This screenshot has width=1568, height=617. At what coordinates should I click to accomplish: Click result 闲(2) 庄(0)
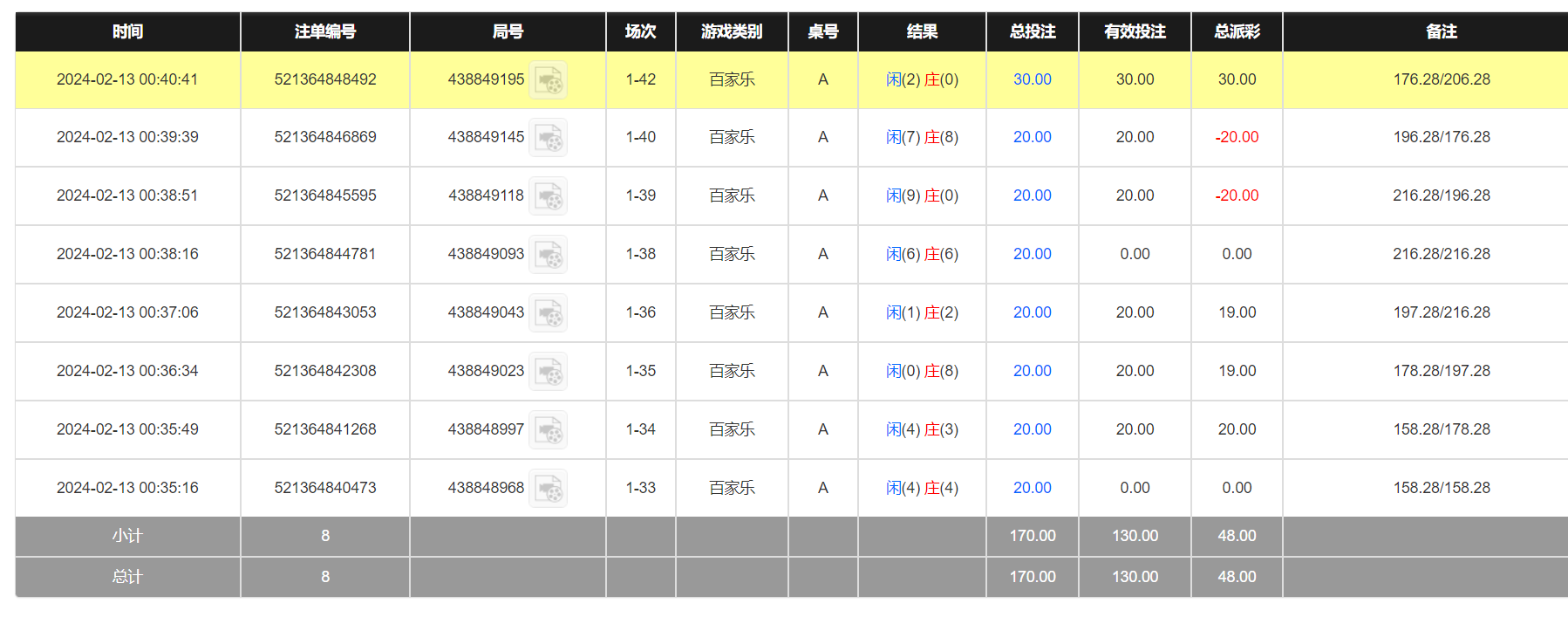(x=922, y=79)
